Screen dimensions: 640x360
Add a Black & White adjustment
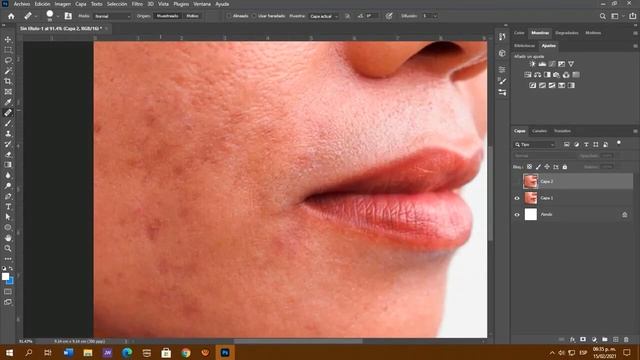(547, 75)
